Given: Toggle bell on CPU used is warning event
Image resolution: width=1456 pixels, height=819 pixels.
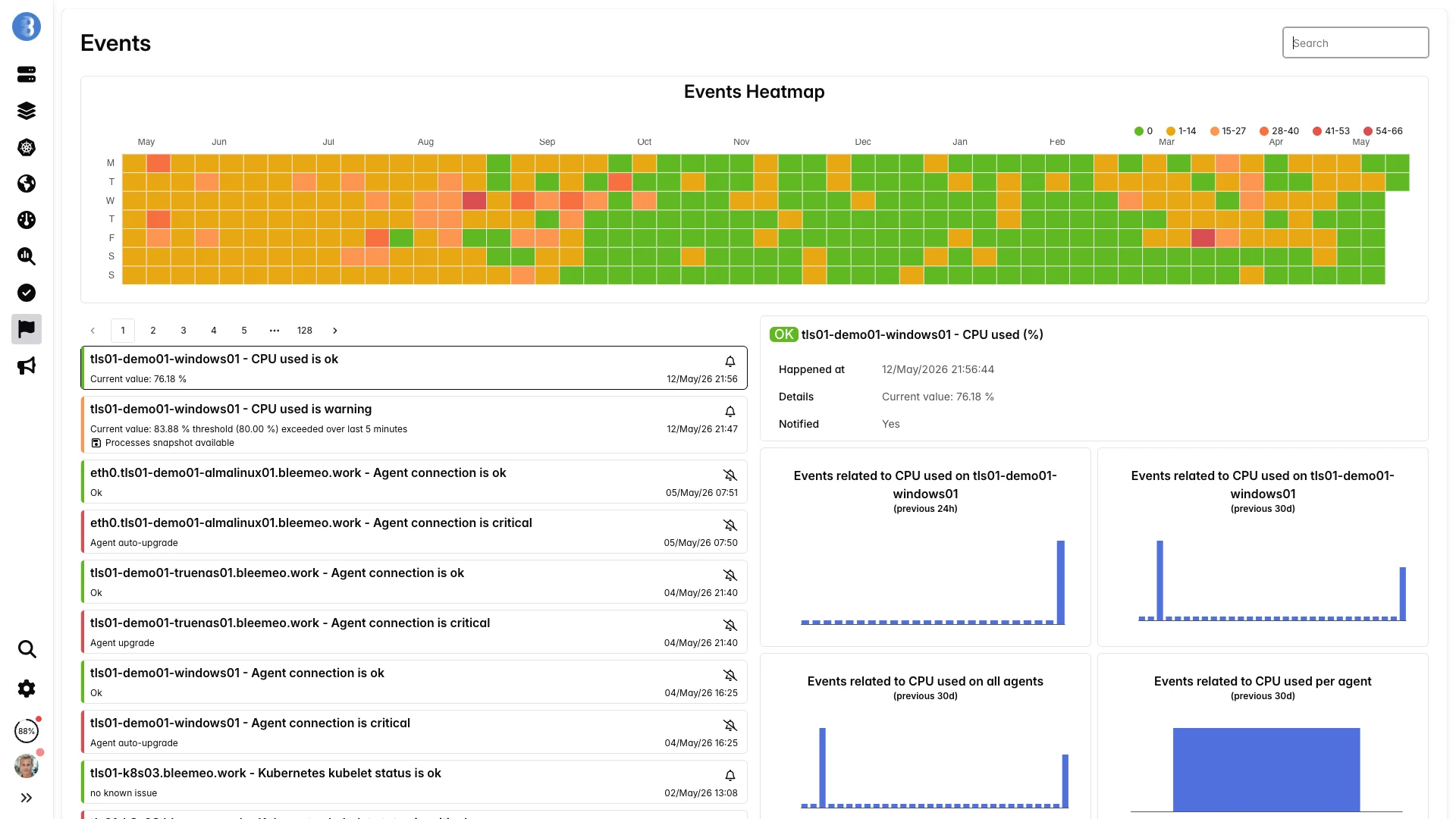Looking at the screenshot, I should coord(730,412).
